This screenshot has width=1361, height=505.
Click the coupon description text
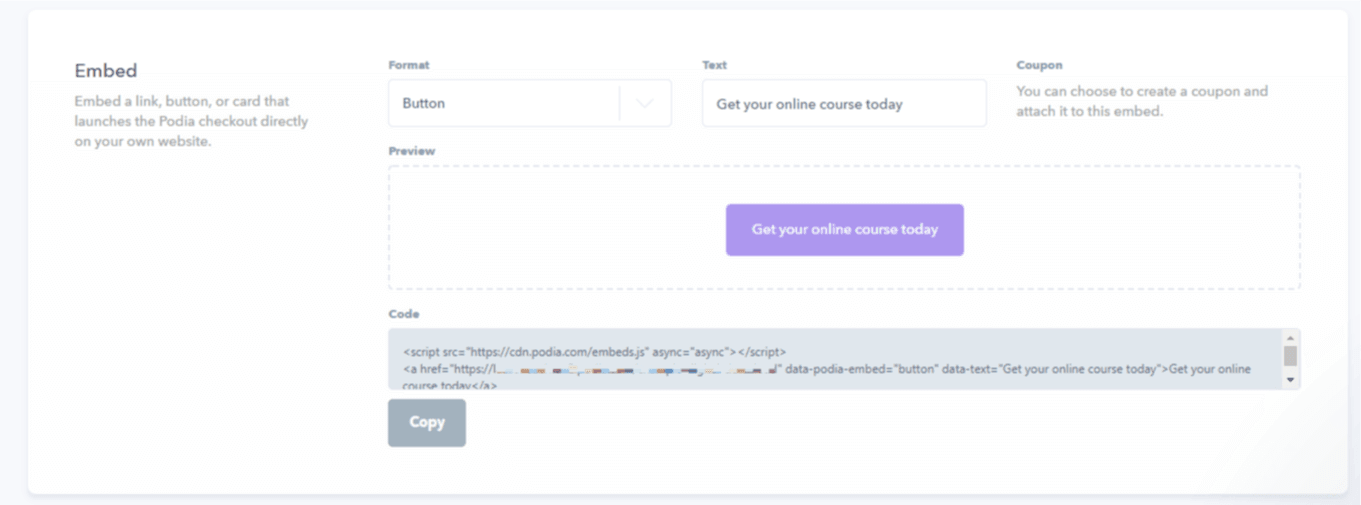click(1142, 101)
